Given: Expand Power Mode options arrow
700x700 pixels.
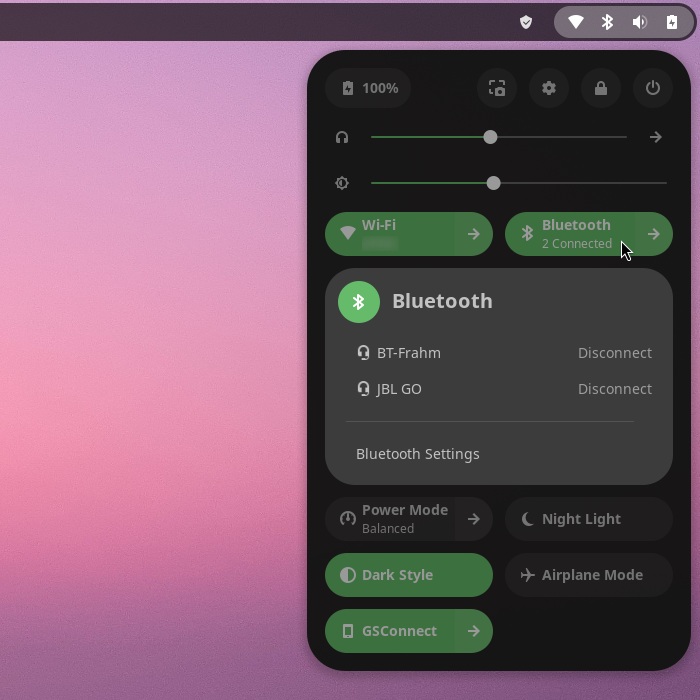Looking at the screenshot, I should (474, 519).
